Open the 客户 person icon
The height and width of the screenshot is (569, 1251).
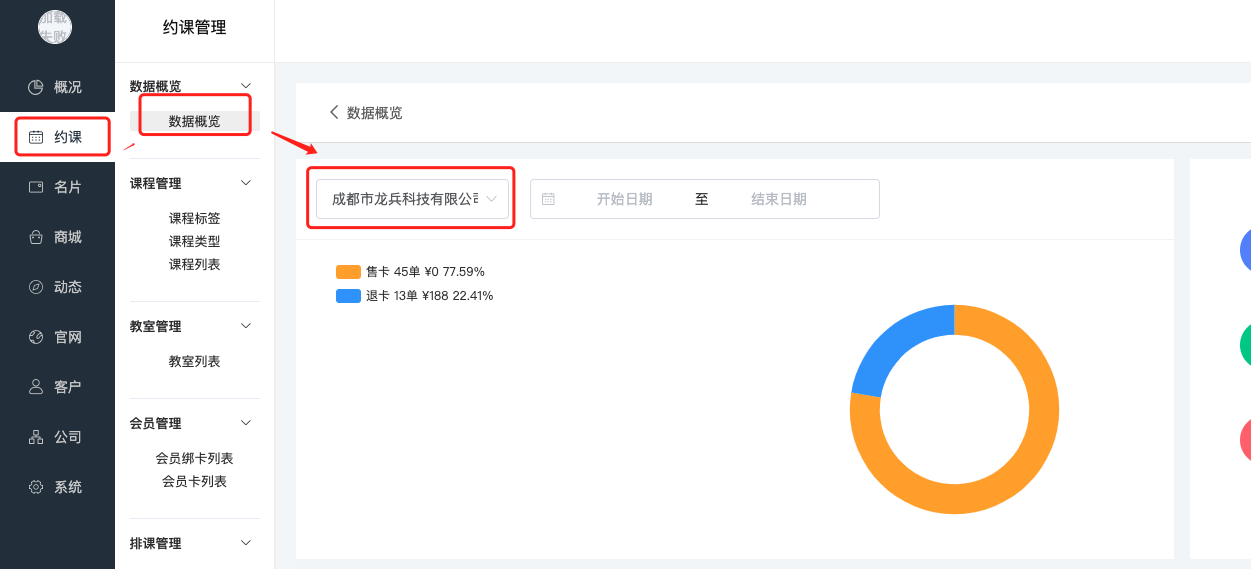(x=36, y=387)
